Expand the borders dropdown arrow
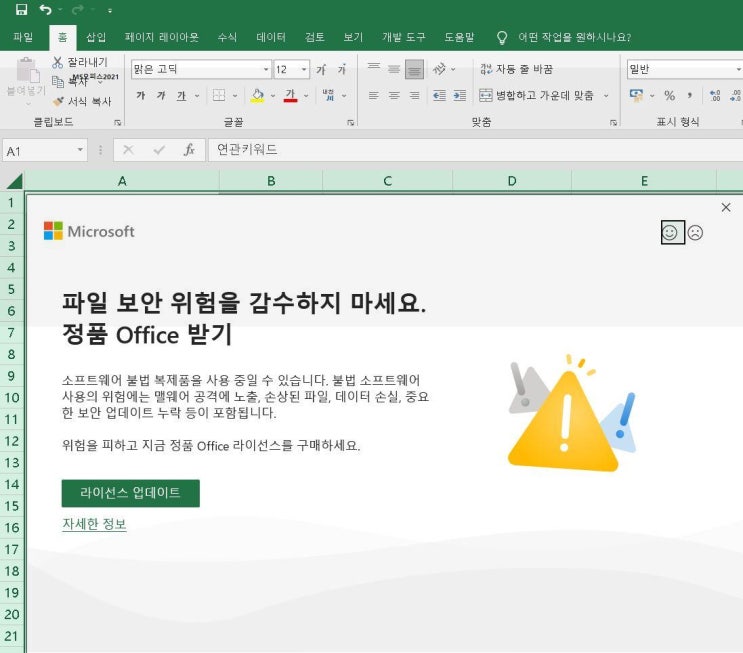 click(x=235, y=96)
